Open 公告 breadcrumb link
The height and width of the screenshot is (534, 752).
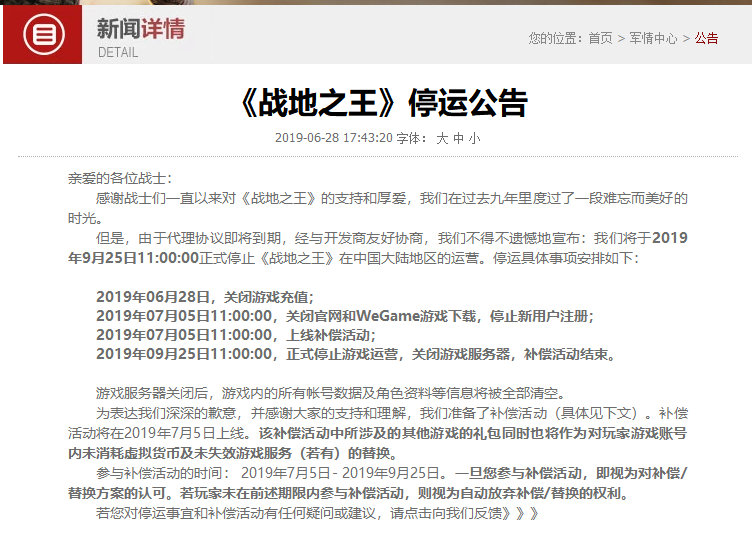(x=706, y=38)
